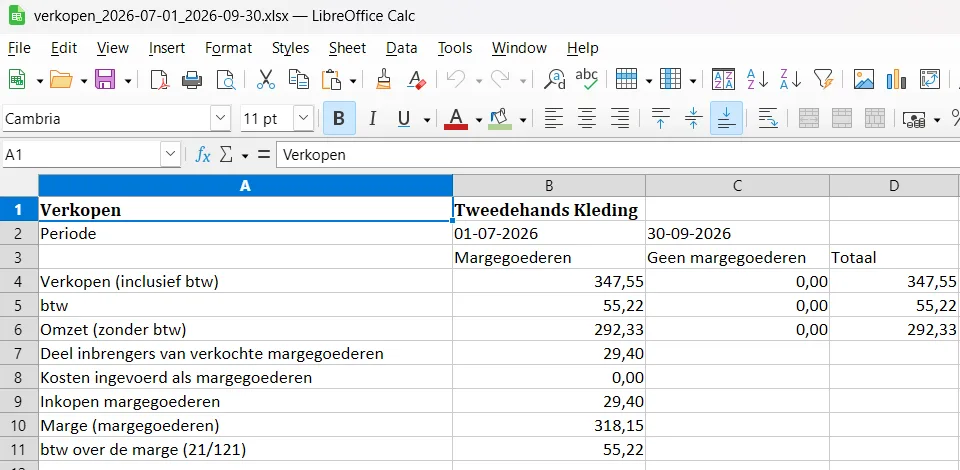Toggle Wrap Text icon
960x470 pixels.
768,118
